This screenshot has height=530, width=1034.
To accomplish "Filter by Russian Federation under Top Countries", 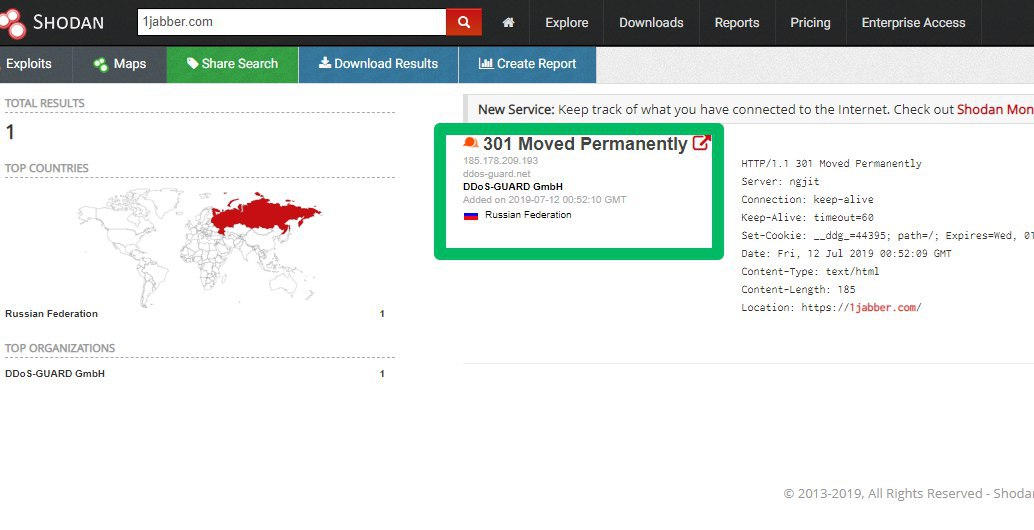I will point(51,314).
